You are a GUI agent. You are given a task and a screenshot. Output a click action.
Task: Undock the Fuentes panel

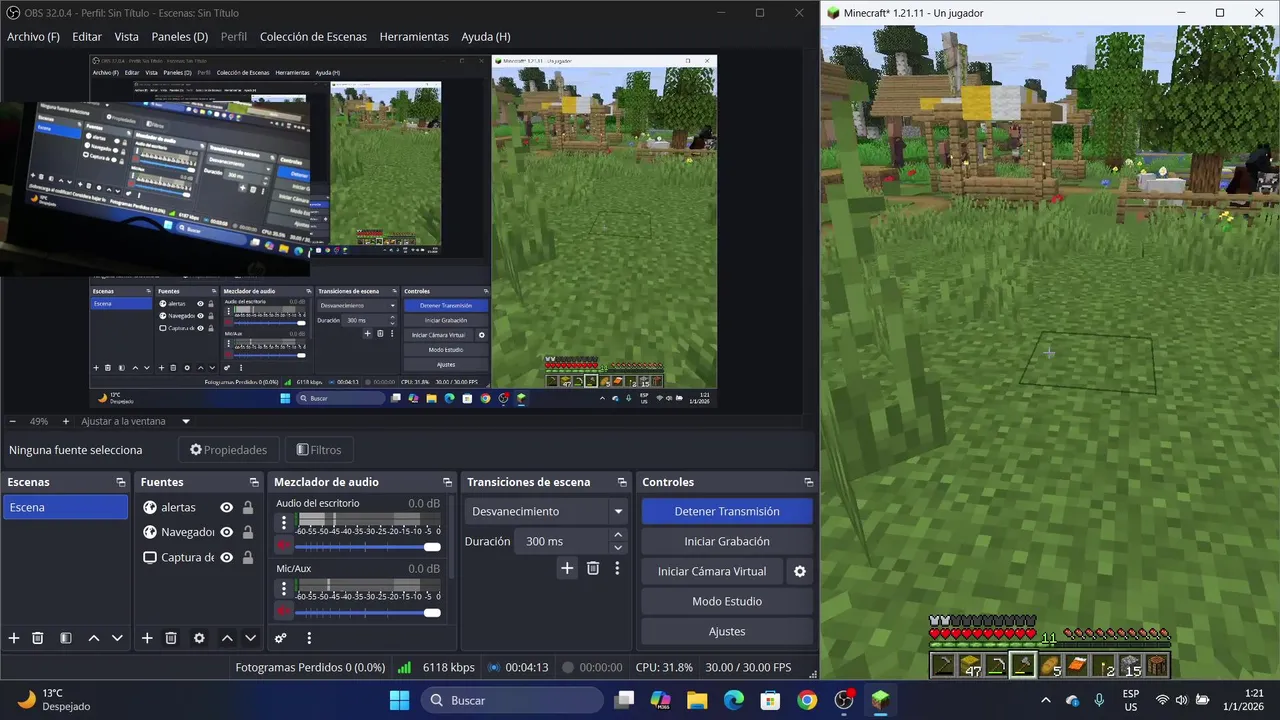(254, 482)
